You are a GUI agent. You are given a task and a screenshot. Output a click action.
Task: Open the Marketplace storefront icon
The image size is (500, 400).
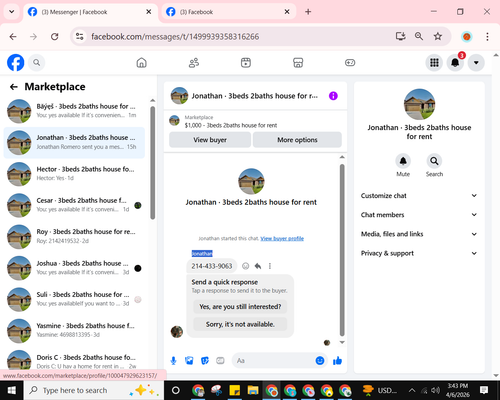tap(298, 63)
